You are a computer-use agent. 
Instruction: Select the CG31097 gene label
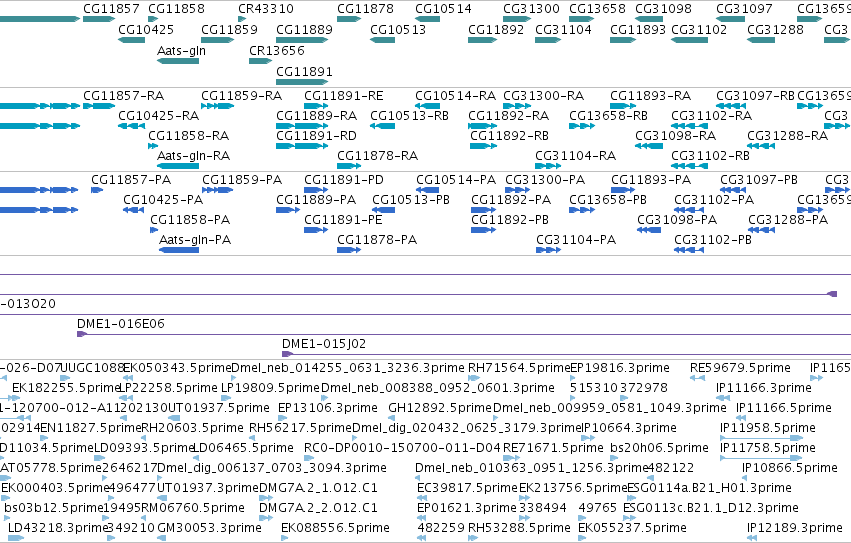click(x=744, y=9)
